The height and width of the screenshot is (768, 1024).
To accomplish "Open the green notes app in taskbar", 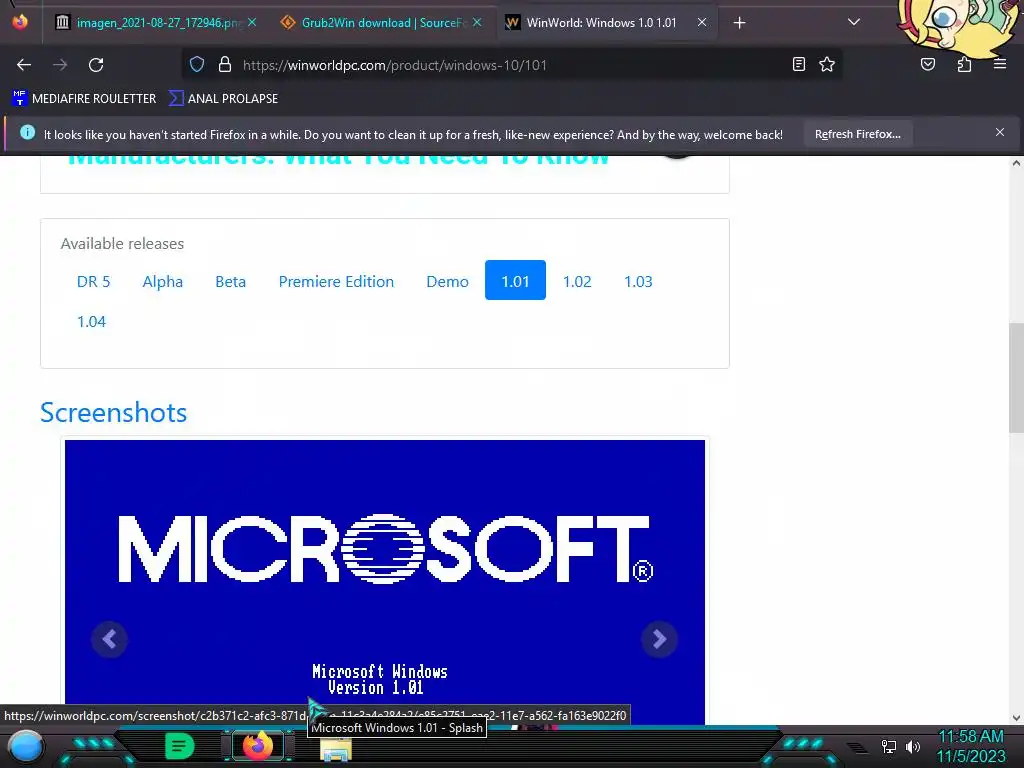I will pos(180,746).
